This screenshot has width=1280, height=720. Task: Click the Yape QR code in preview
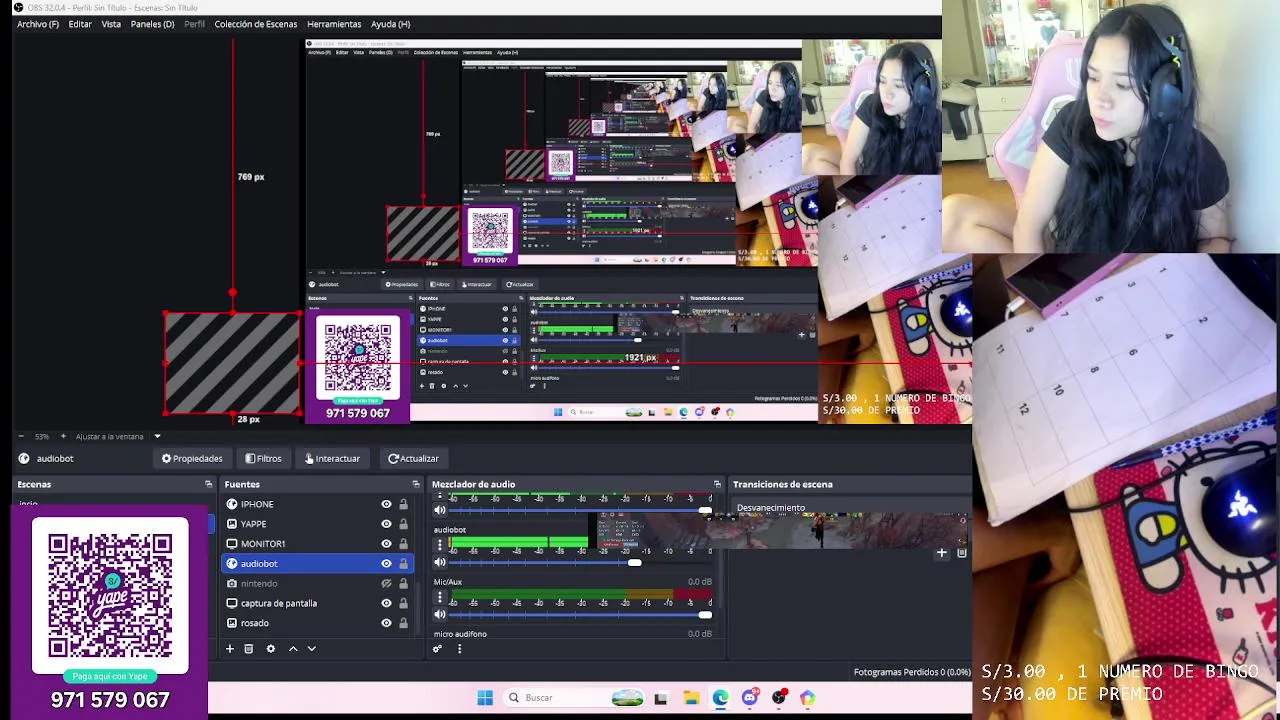(357, 357)
